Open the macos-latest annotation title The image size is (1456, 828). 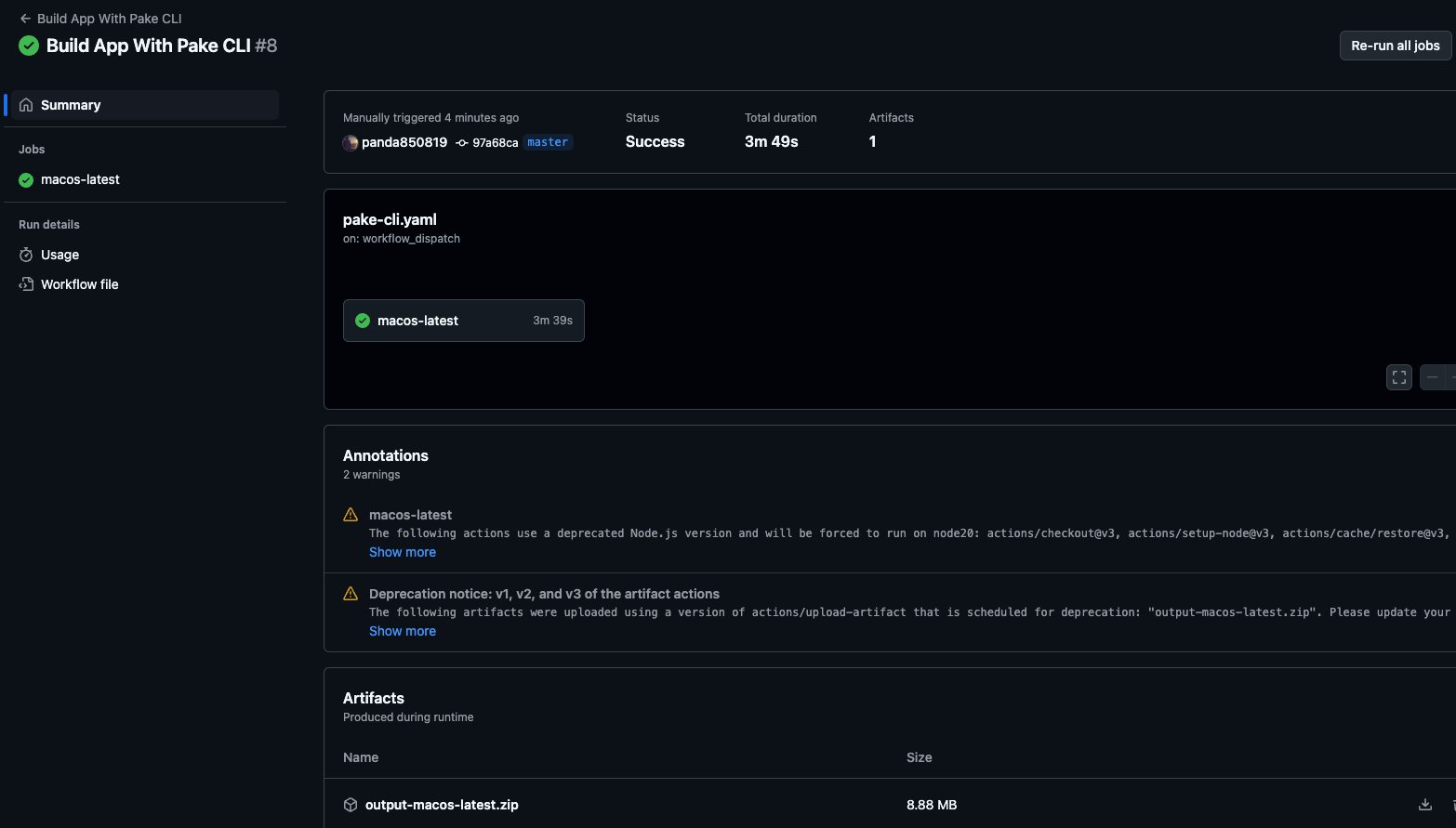coord(410,515)
